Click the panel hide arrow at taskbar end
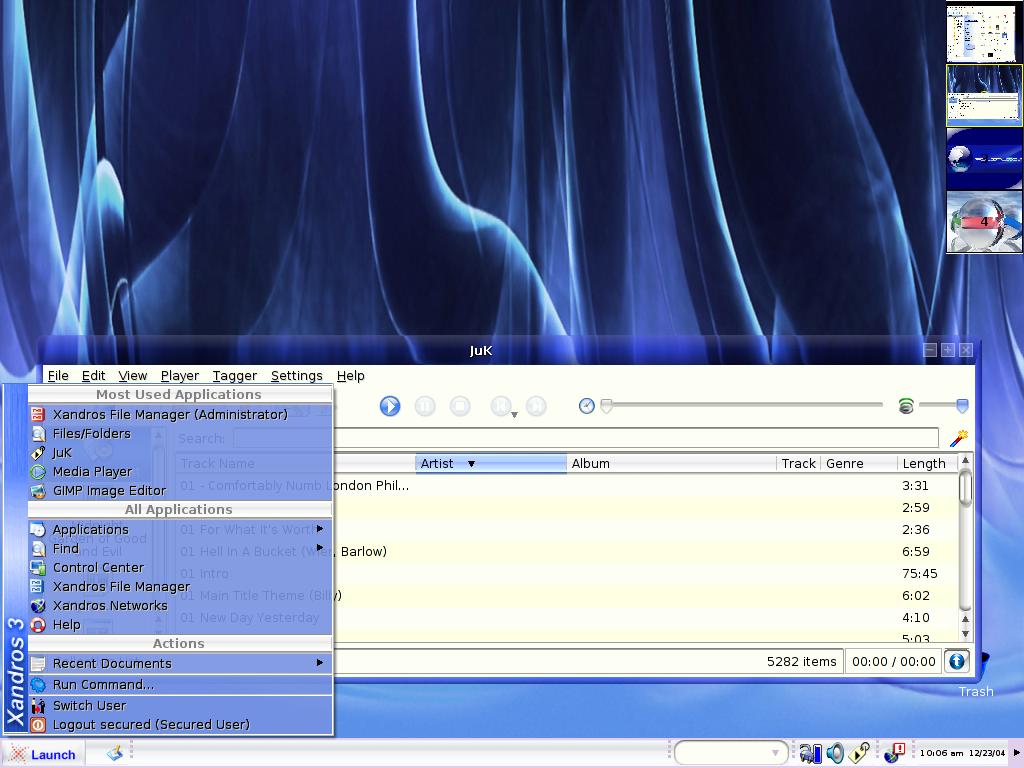The height and width of the screenshot is (768, 1024). (x=1016, y=752)
